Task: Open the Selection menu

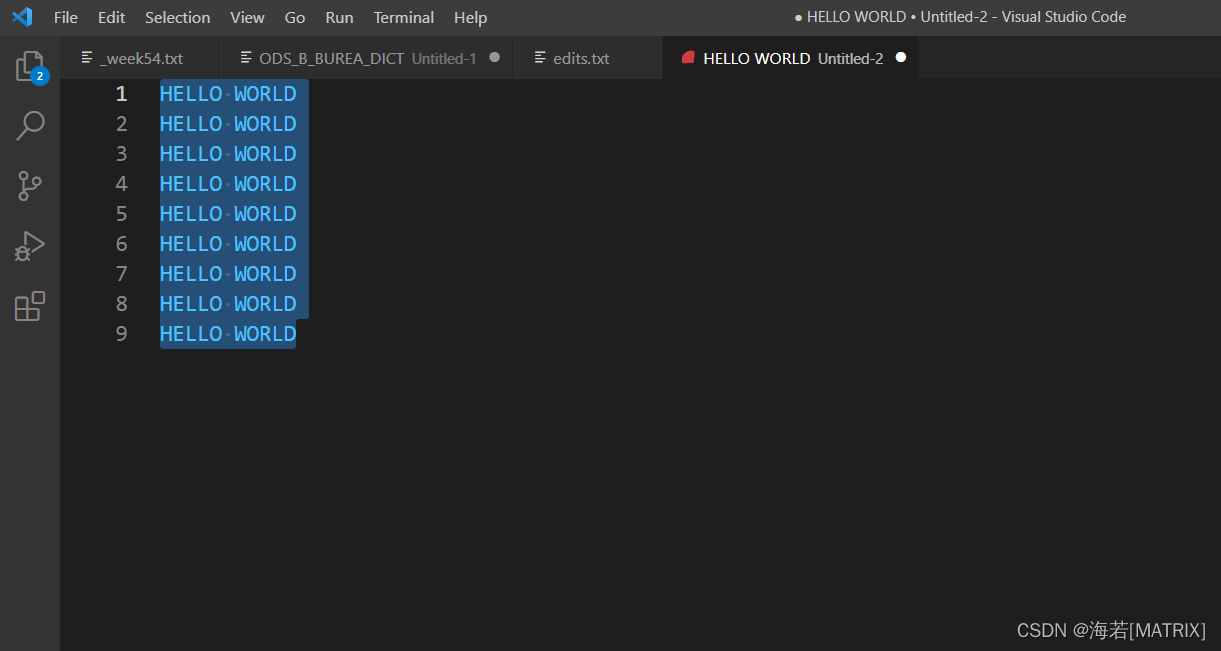Action: coord(177,17)
